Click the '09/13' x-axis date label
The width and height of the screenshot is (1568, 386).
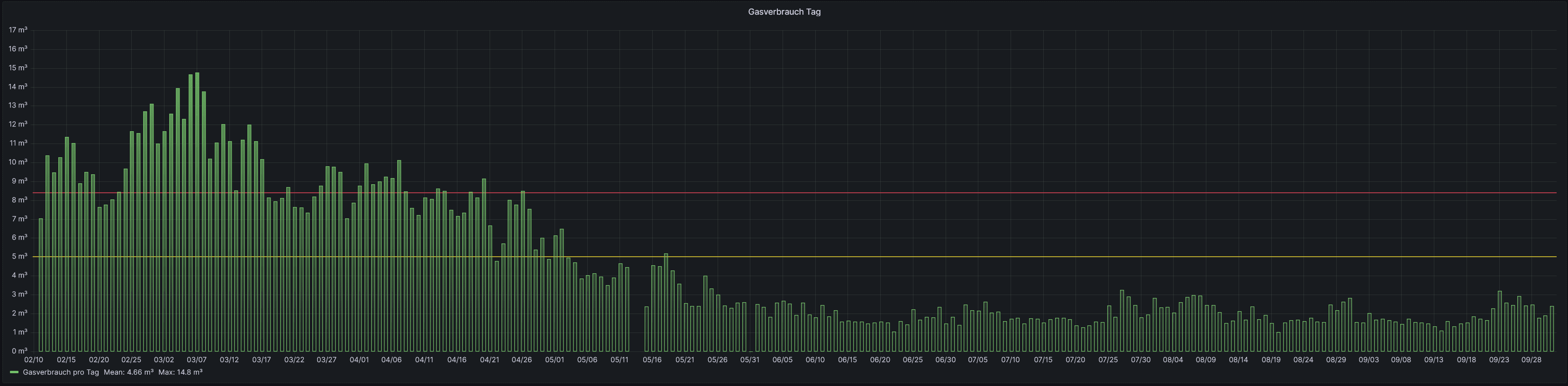[1433, 359]
